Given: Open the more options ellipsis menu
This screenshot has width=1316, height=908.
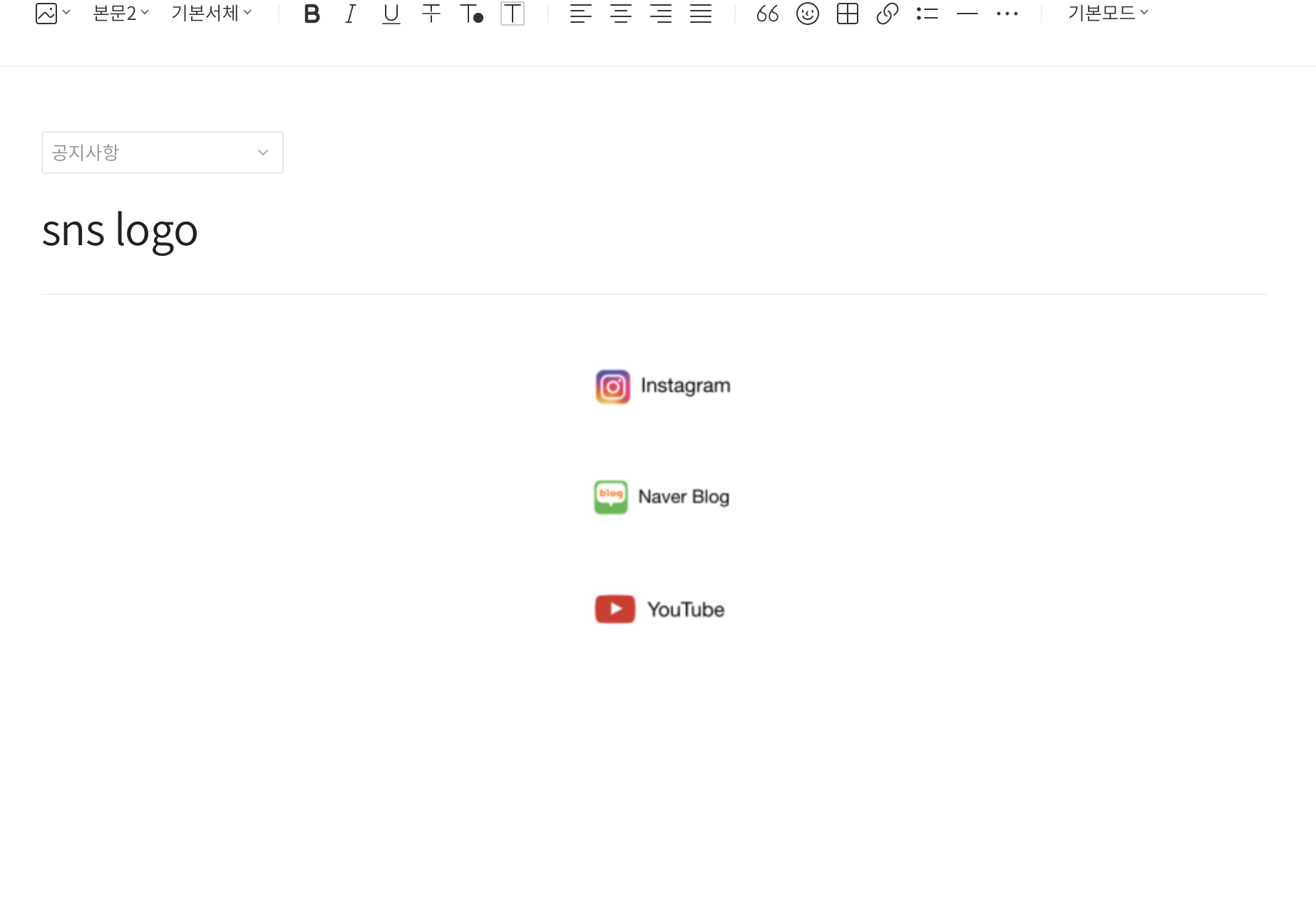Looking at the screenshot, I should pyautogui.click(x=1007, y=14).
